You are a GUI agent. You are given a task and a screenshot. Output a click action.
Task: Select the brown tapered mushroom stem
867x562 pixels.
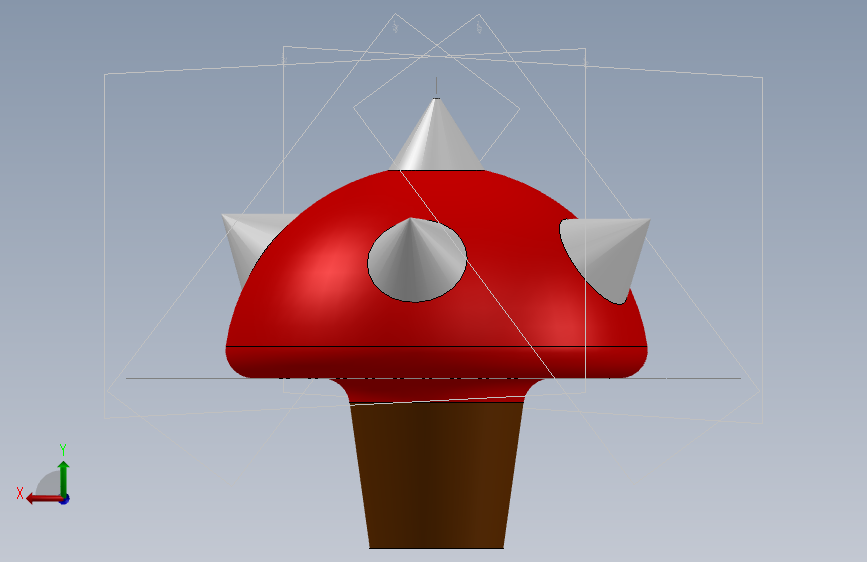click(x=437, y=476)
